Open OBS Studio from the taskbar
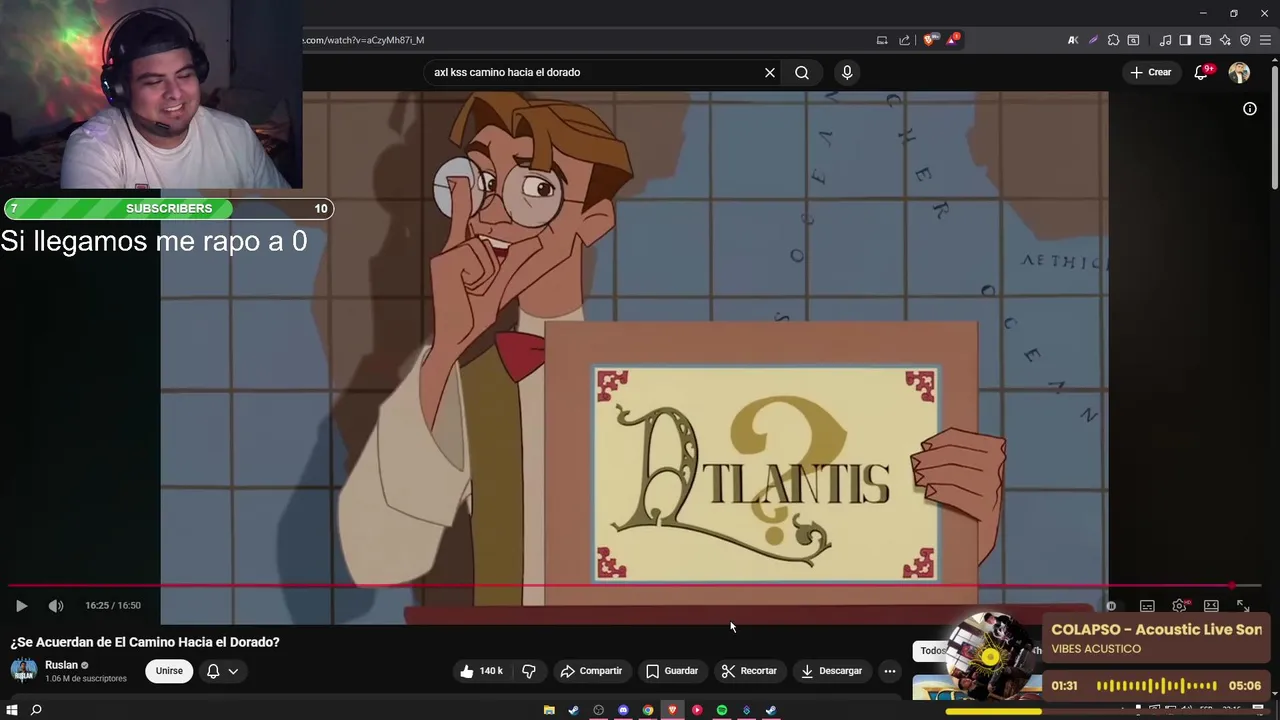 point(599,710)
